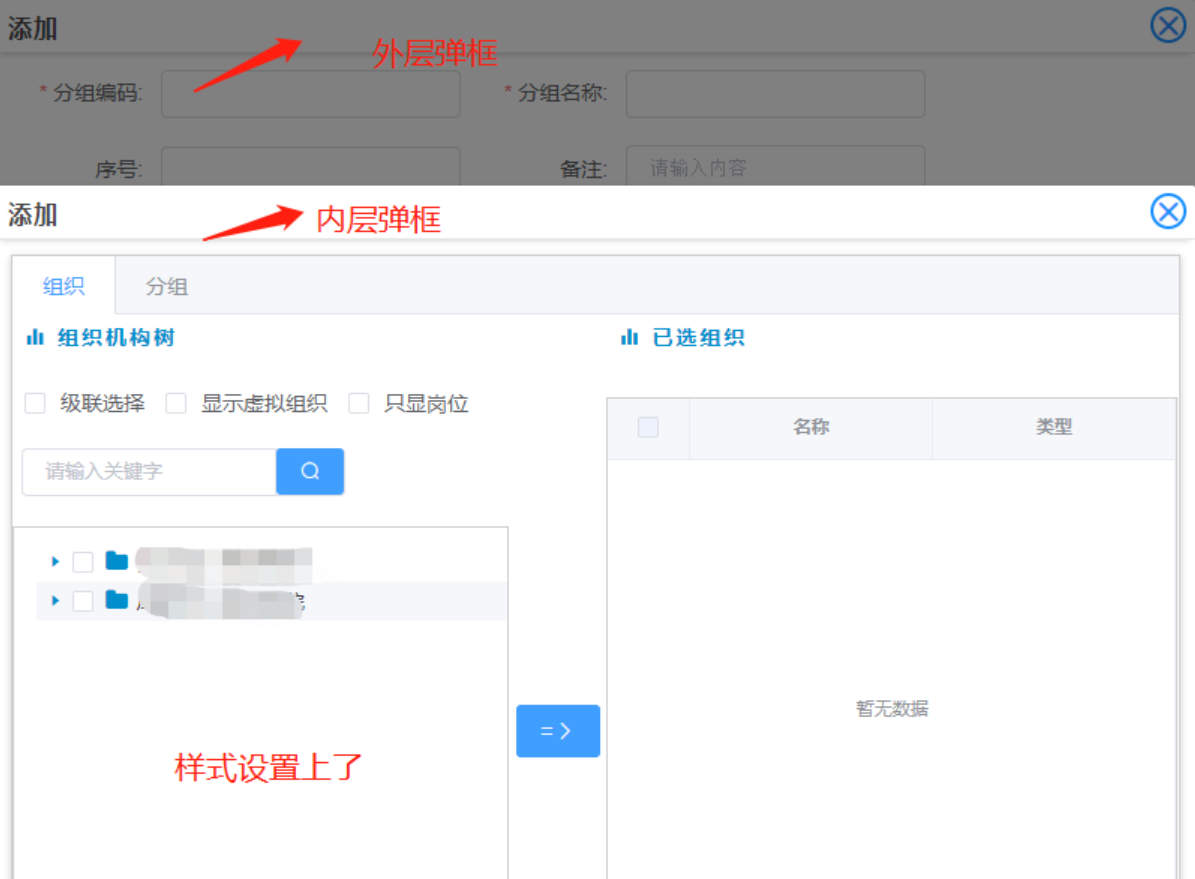This screenshot has width=1195, height=879.
Task: Click the folder icon on the first tree node
Action: (x=116, y=561)
